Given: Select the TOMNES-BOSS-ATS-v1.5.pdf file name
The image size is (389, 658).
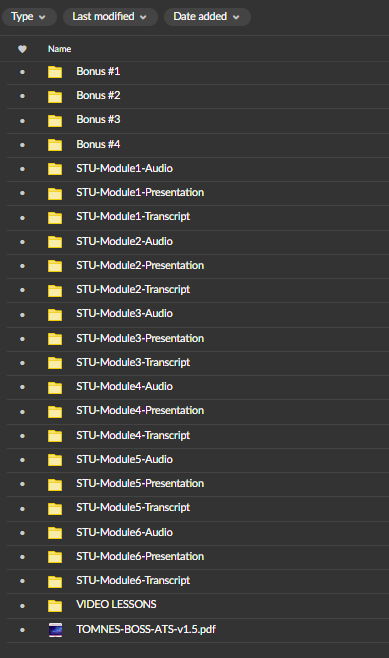Looking at the screenshot, I should 146,629.
